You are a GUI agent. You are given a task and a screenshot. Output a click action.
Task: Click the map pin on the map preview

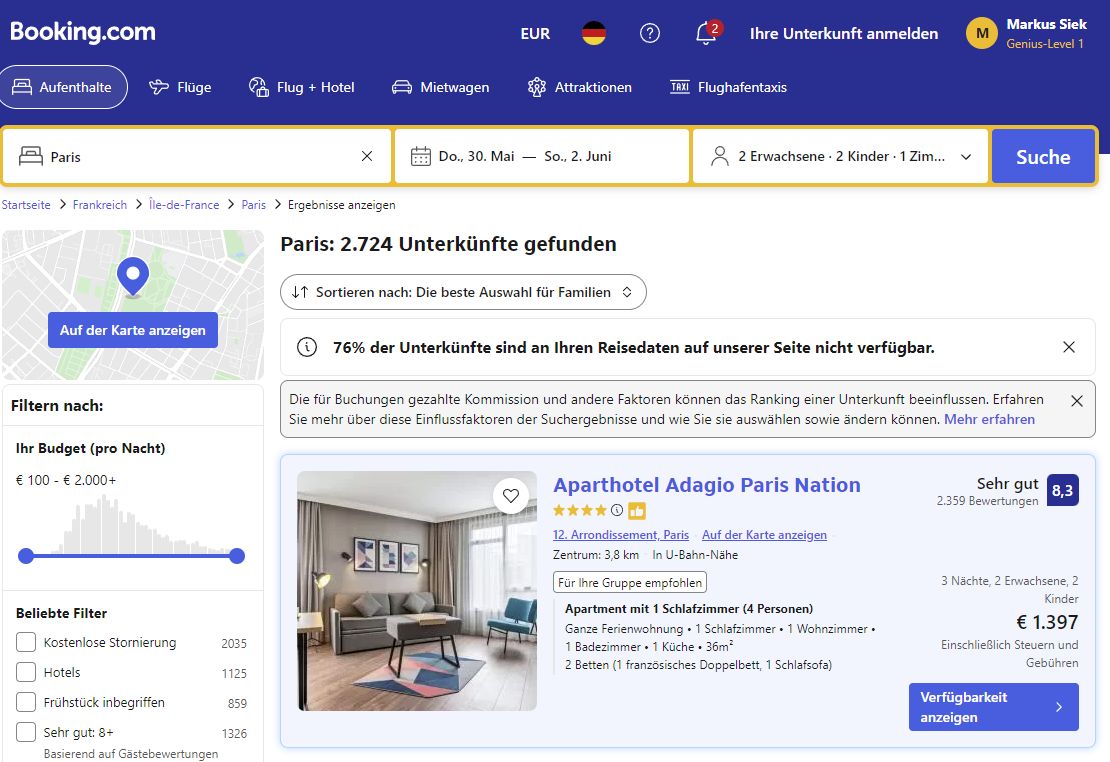[132, 276]
